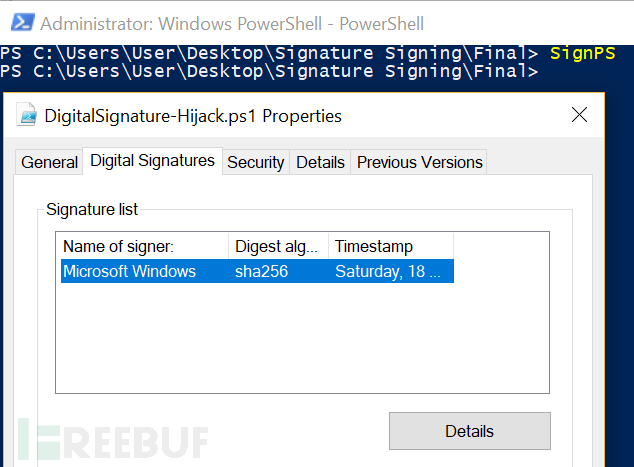
Task: Click the Details button below signature list
Action: (469, 431)
